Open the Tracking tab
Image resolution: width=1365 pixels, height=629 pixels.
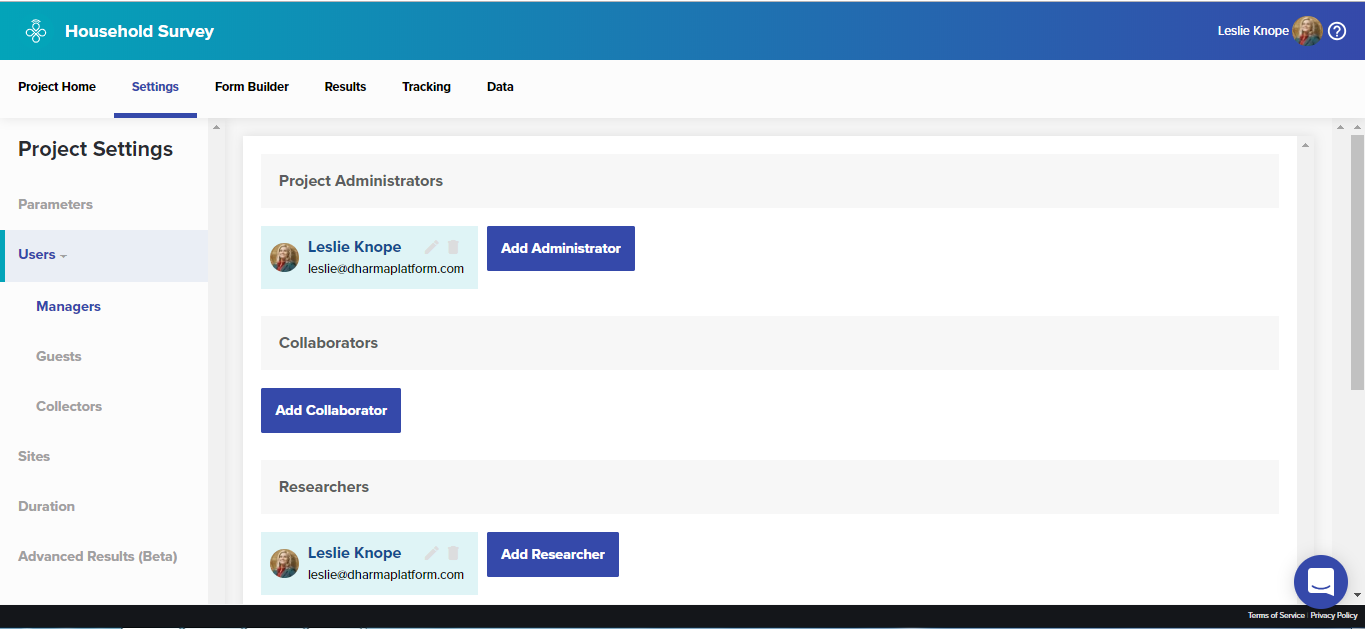[426, 87]
